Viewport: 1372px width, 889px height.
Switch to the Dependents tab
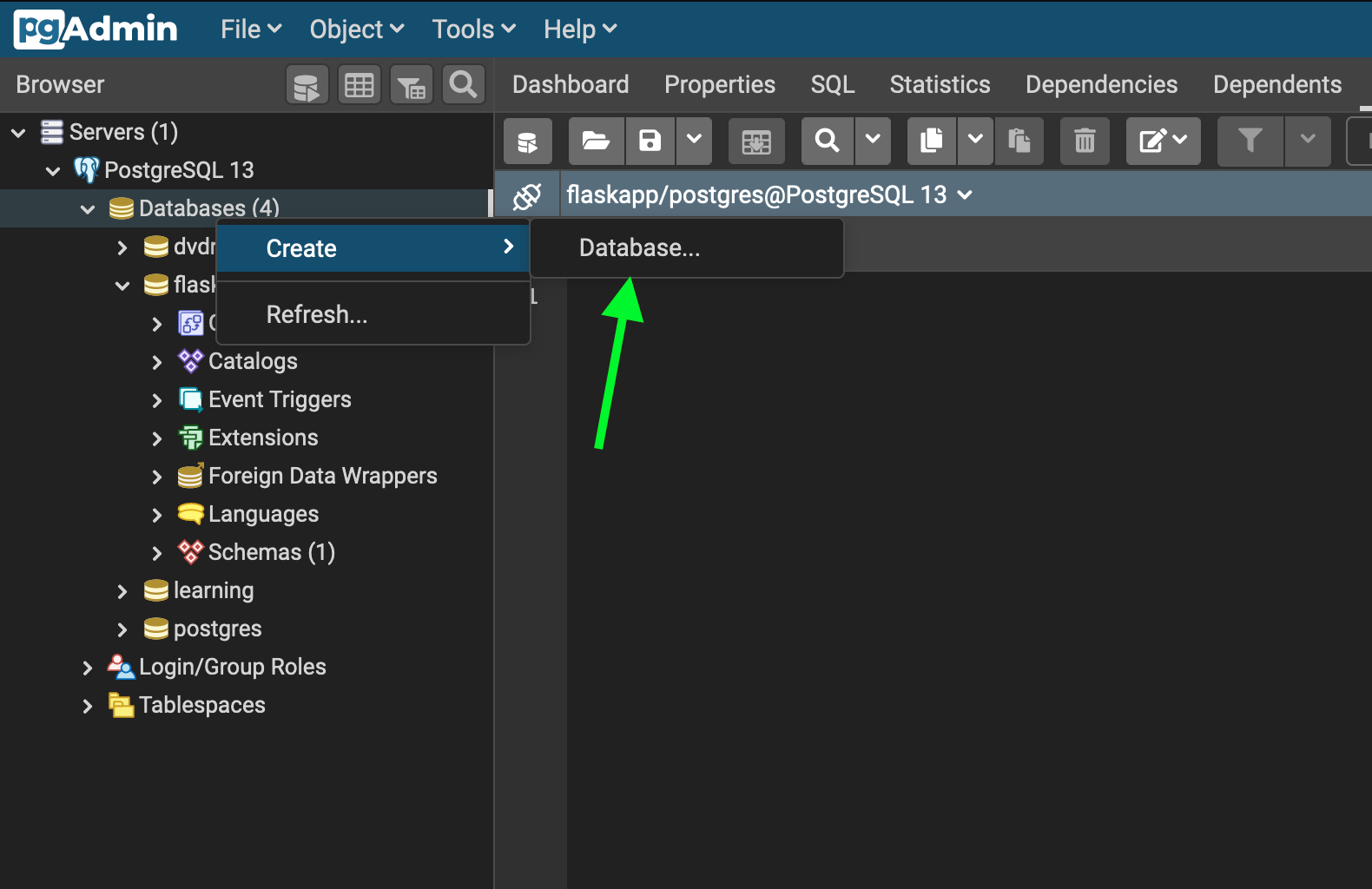[1277, 84]
